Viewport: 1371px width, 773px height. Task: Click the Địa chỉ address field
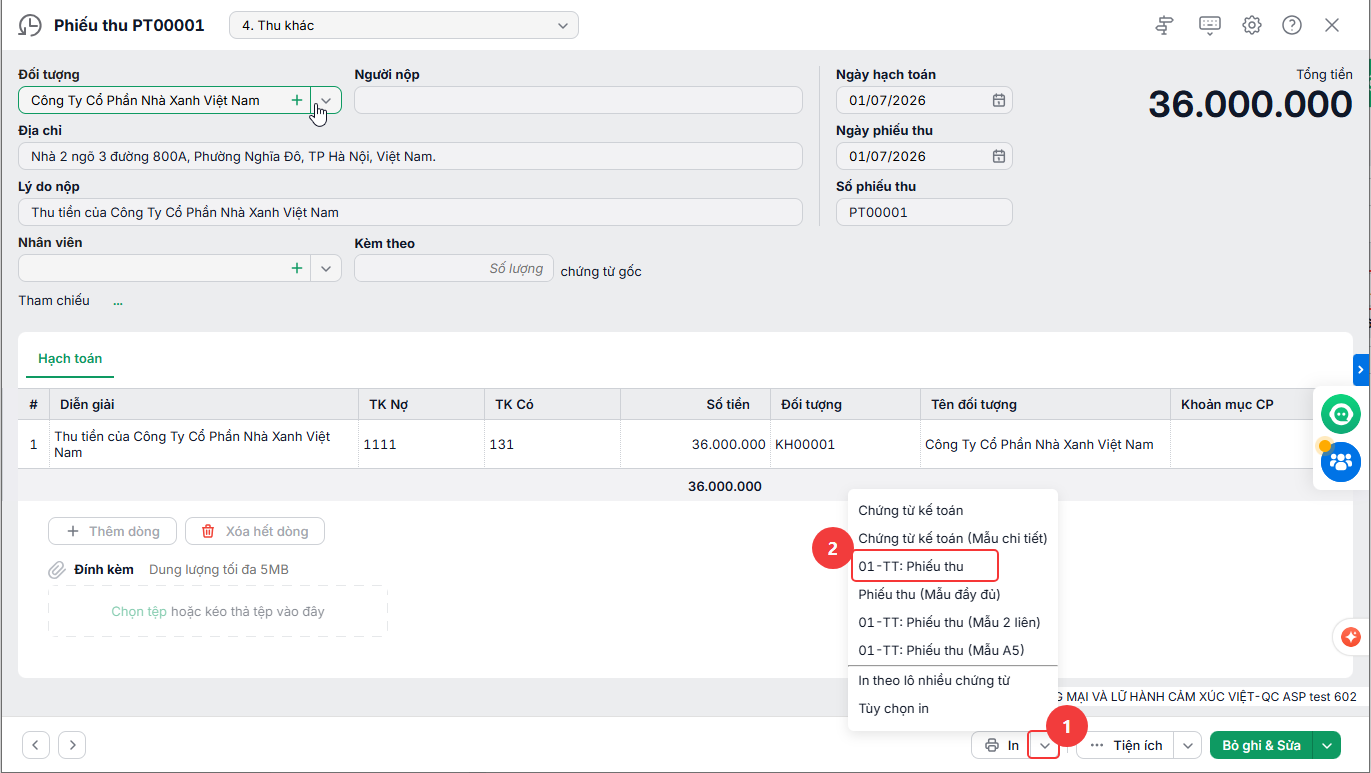tap(410, 156)
